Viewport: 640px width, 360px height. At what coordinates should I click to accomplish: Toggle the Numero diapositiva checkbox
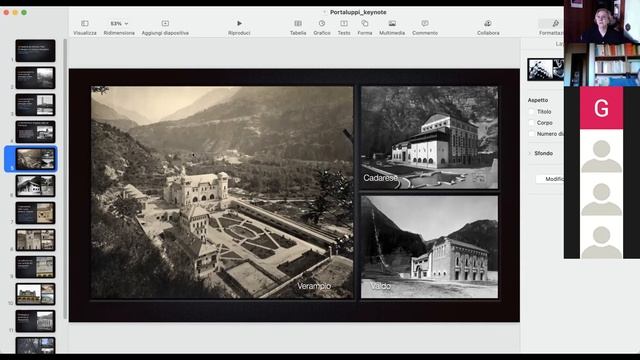coord(531,133)
